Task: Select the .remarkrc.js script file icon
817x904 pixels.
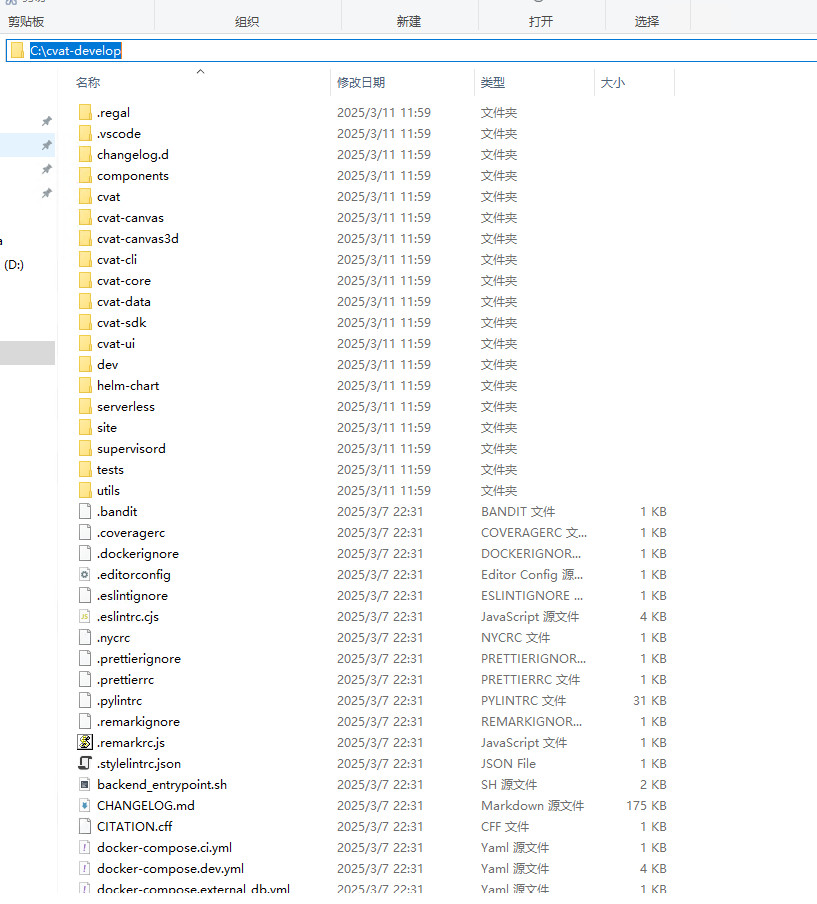Action: tap(85, 742)
